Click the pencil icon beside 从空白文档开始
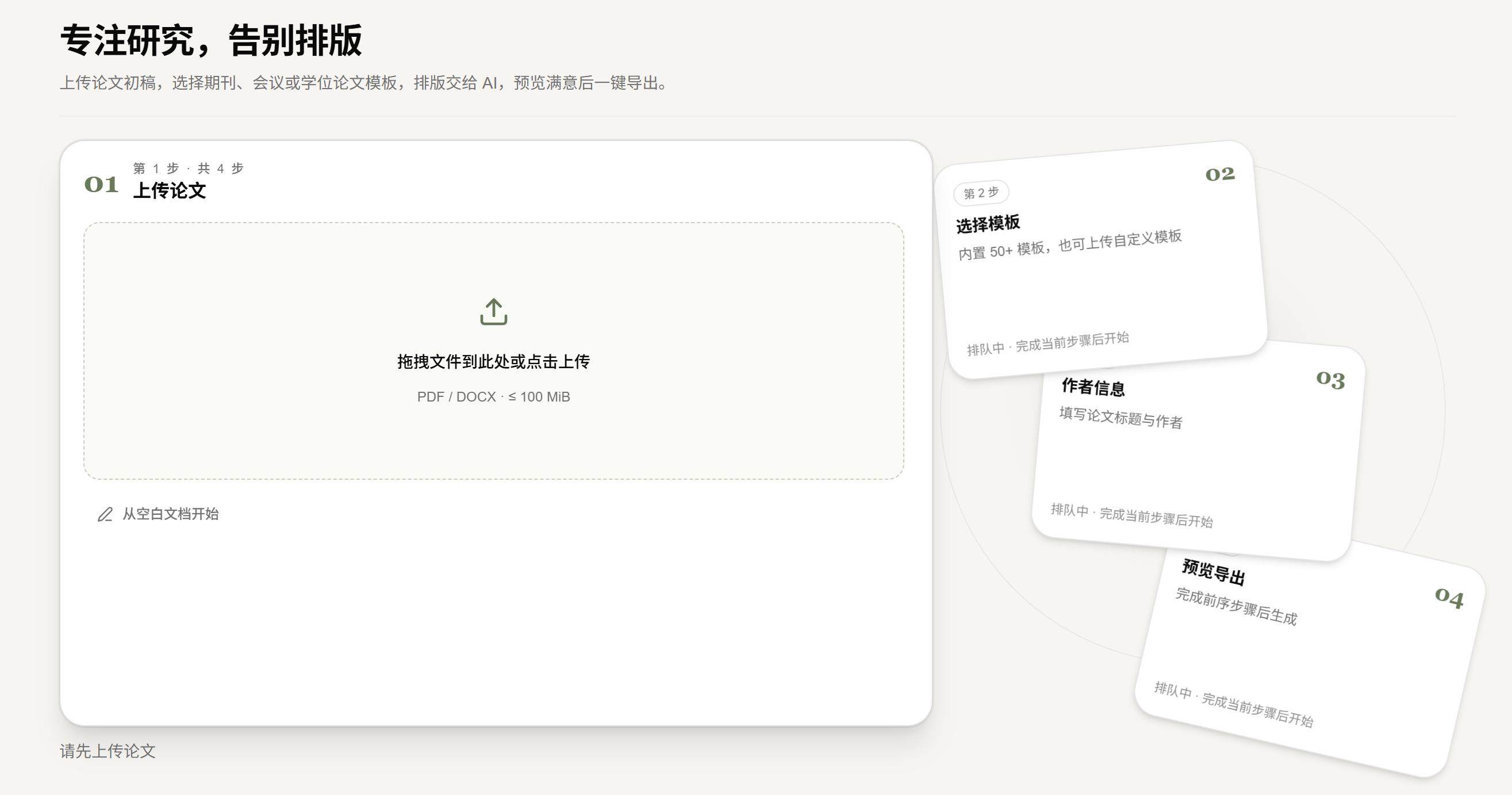The height and width of the screenshot is (795, 1512). coord(105,514)
